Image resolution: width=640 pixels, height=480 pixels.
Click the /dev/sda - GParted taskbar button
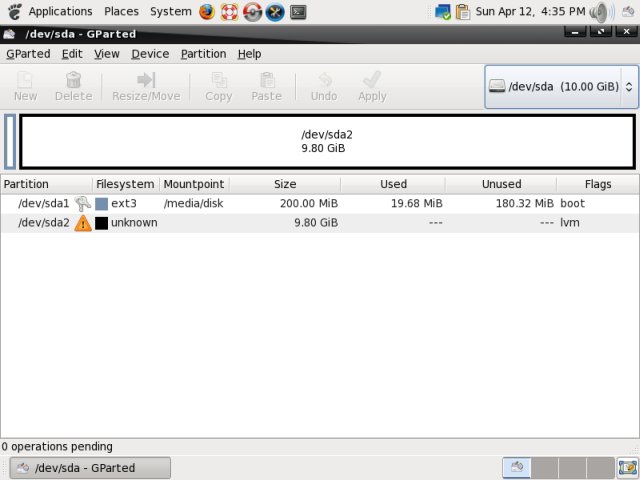coord(90,468)
